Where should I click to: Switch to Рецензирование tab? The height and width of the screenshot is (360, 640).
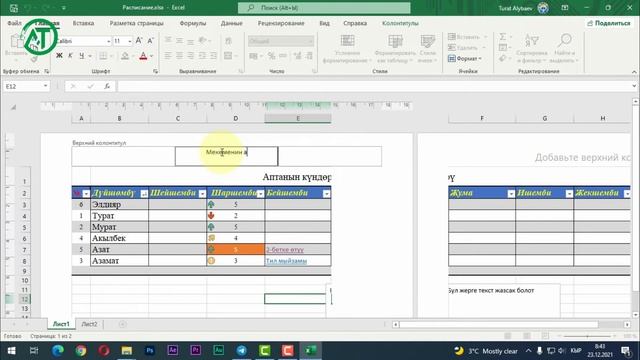281,23
